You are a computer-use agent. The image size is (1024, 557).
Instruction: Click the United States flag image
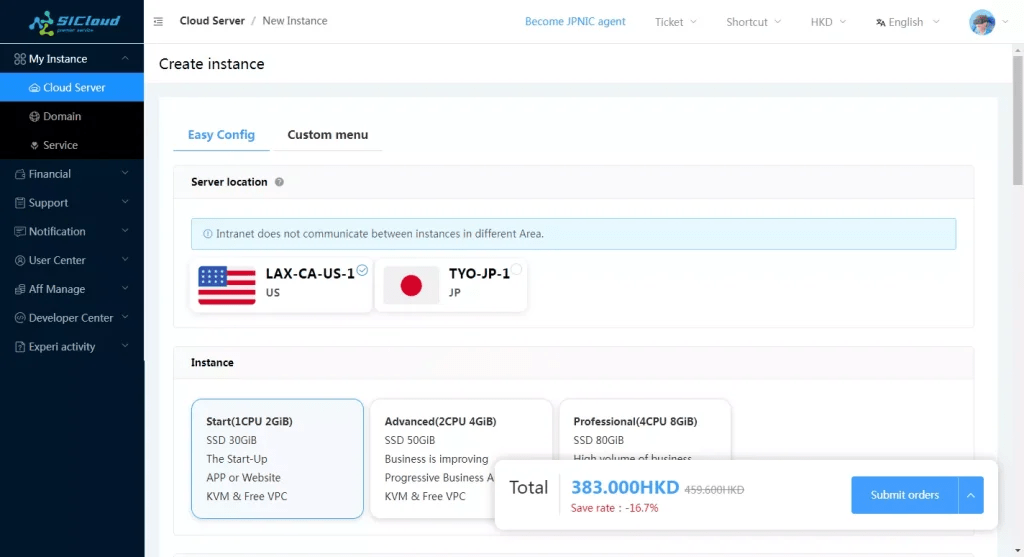point(227,285)
